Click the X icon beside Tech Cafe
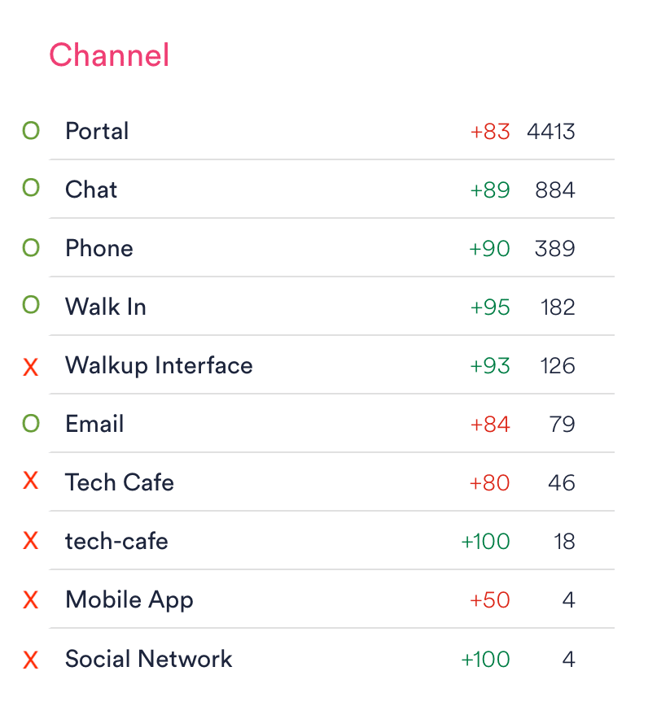Screen dimensions: 670x706 (x=31, y=482)
